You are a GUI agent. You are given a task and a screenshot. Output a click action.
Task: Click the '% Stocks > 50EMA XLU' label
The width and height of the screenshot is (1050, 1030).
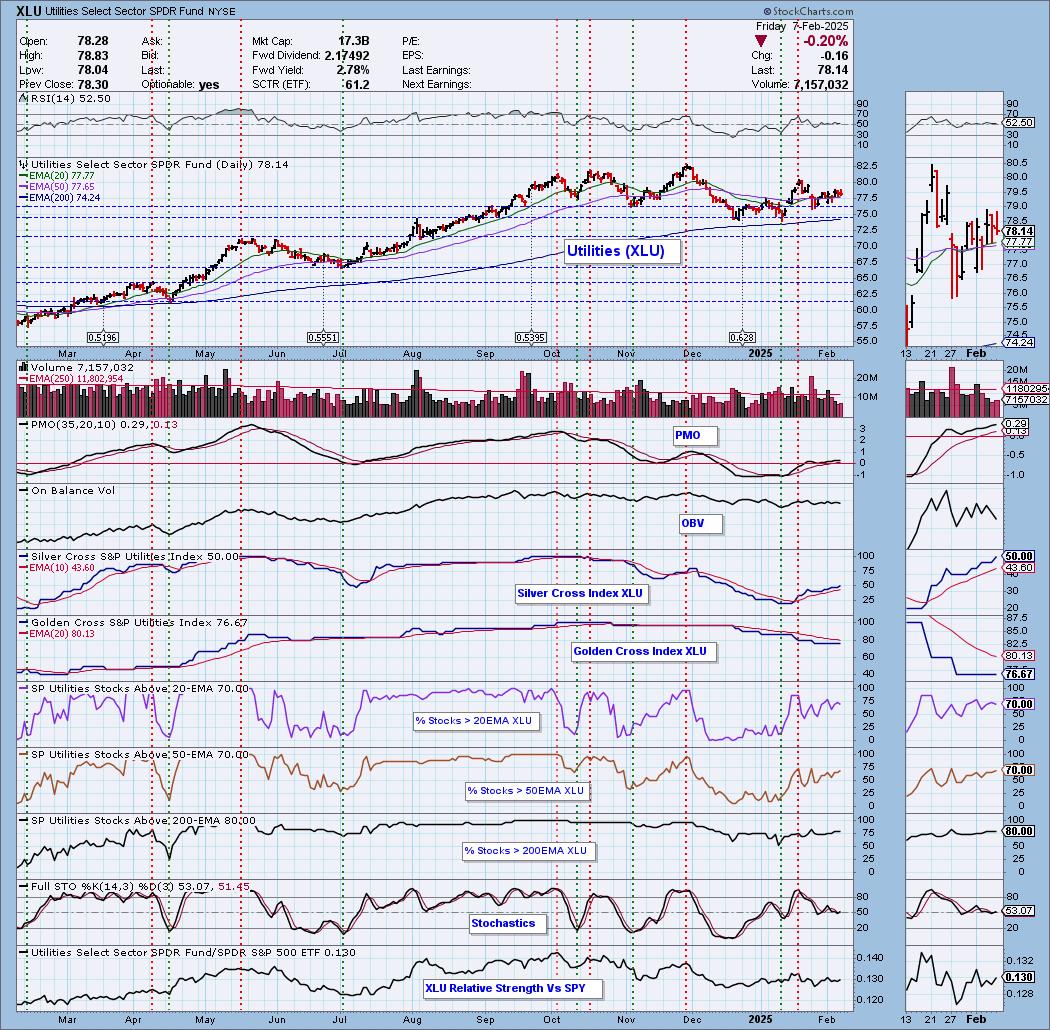click(x=526, y=790)
